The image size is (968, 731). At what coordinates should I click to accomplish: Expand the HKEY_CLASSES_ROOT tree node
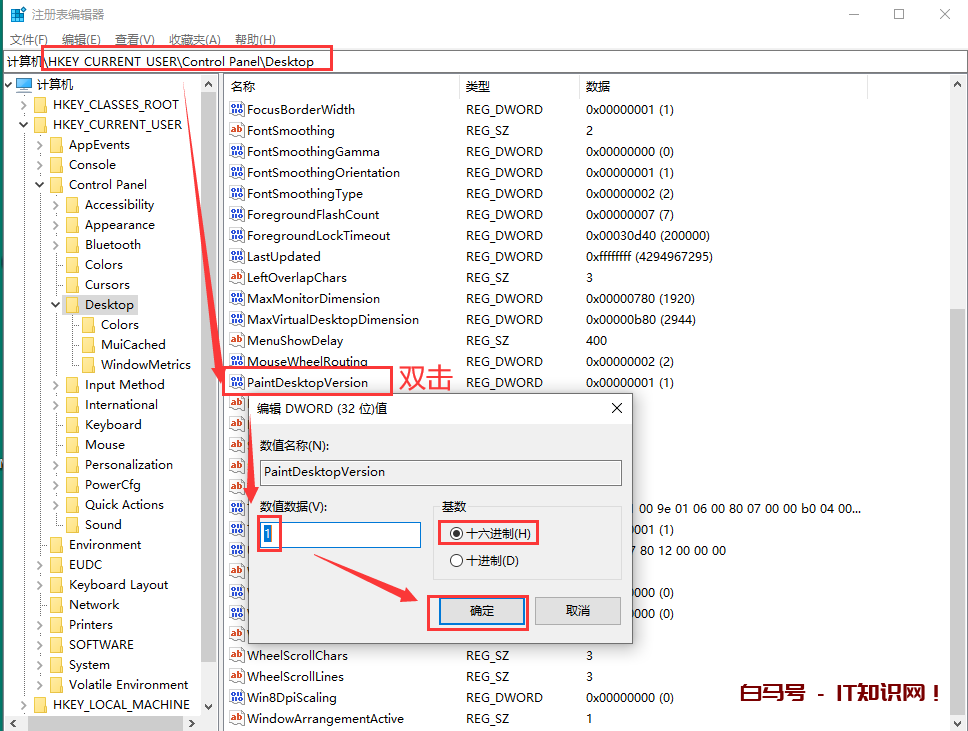[23, 105]
